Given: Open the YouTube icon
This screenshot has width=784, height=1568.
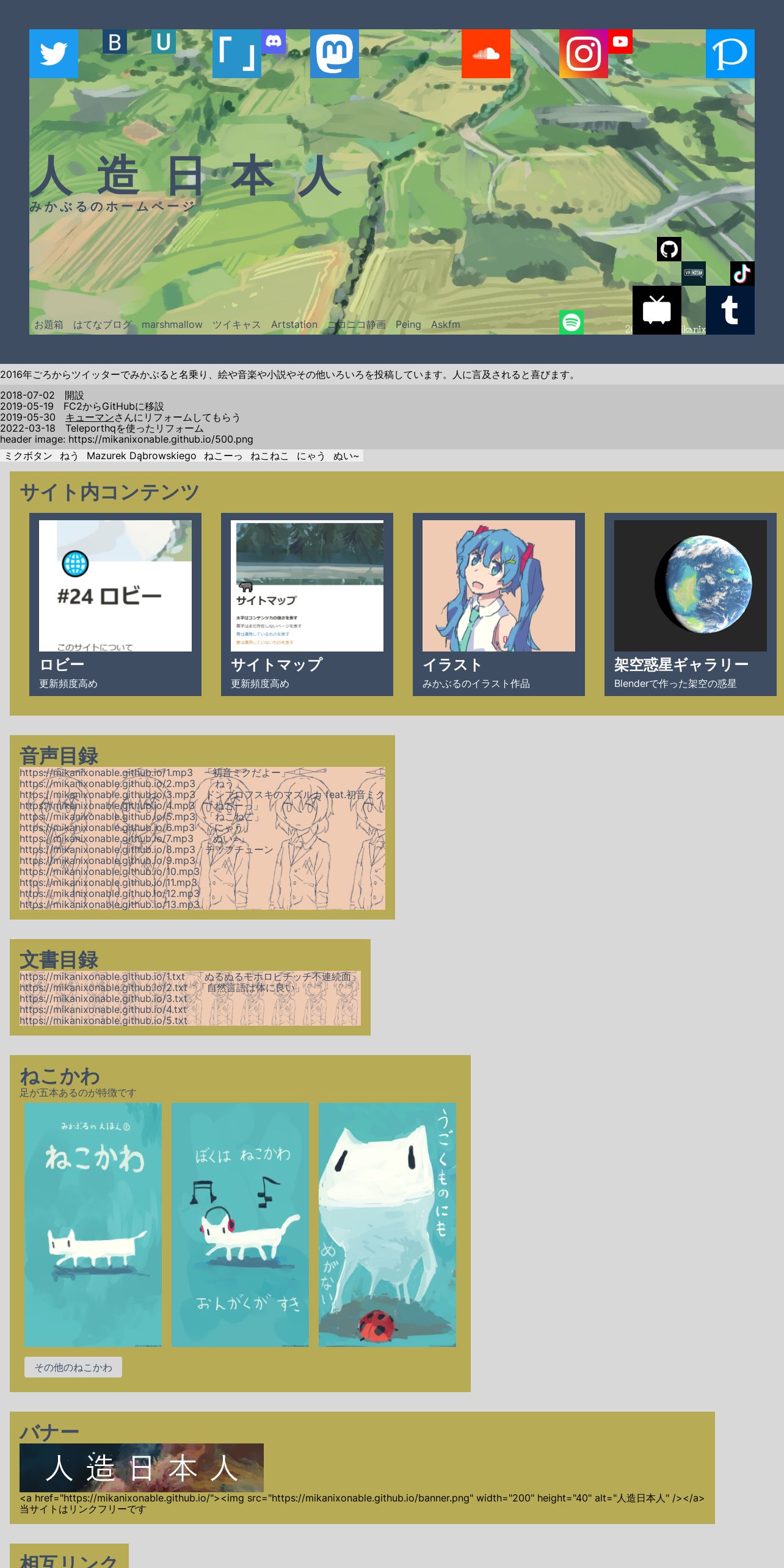Looking at the screenshot, I should pos(620,42).
